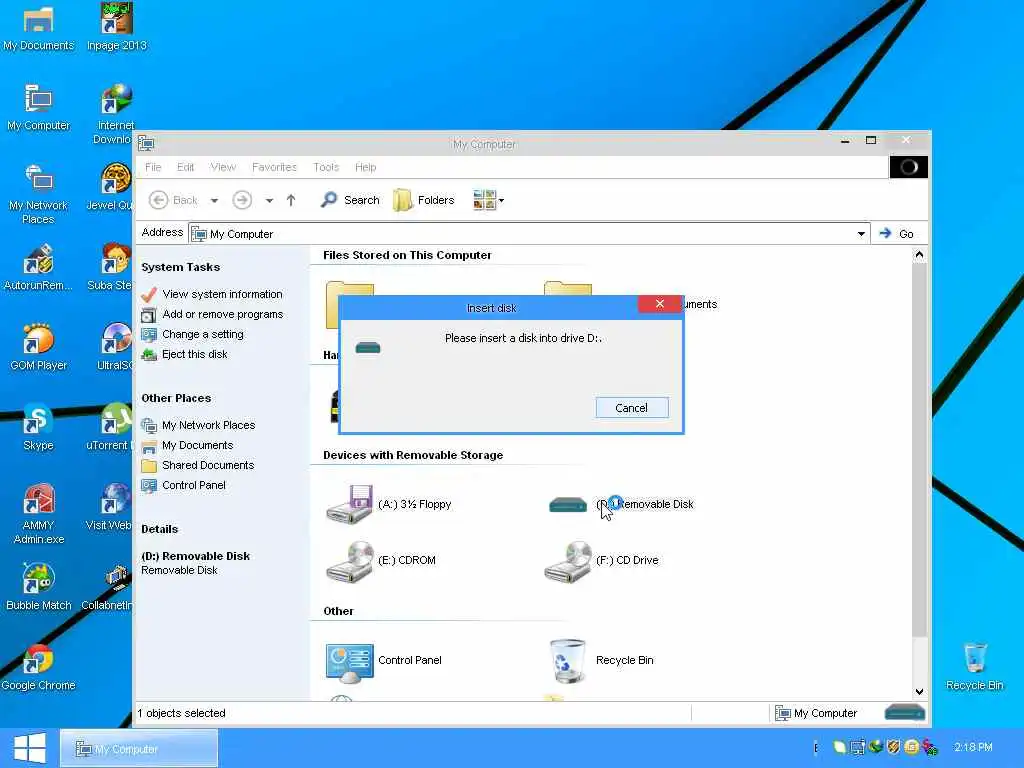Click the Other Places panel header
This screenshot has width=1024, height=768.
[x=176, y=398]
